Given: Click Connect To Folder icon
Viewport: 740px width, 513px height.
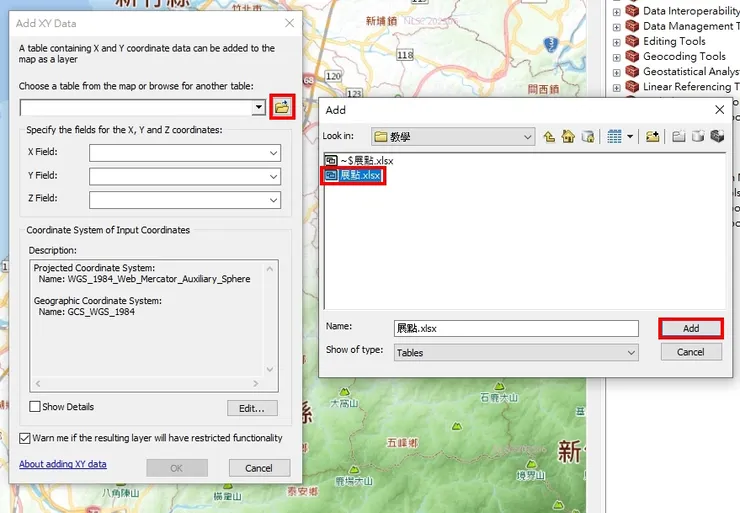Looking at the screenshot, I should (x=653, y=137).
